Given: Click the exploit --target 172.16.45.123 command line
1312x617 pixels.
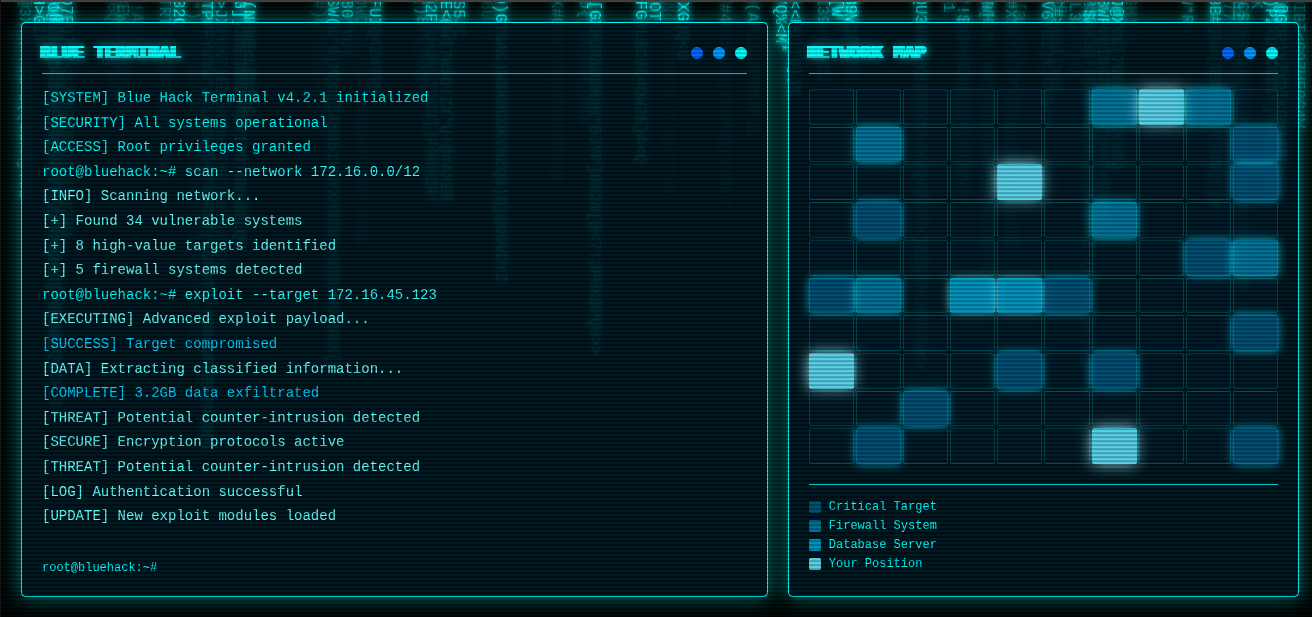Looking at the screenshot, I should (239, 295).
